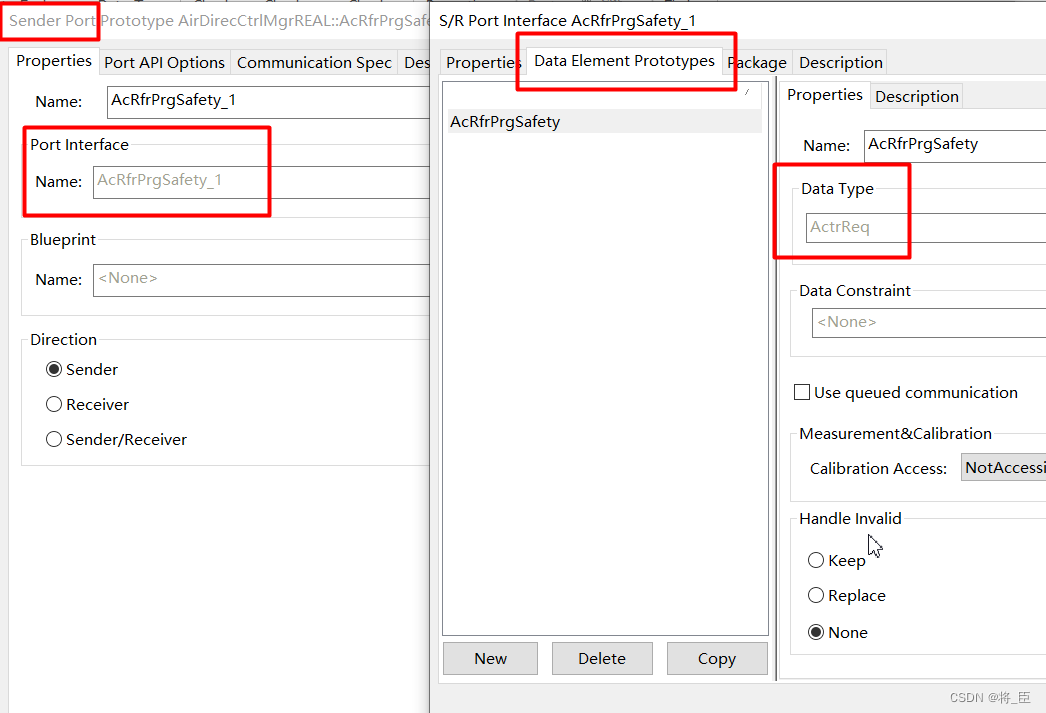Click the Data Type ActrReq field
This screenshot has height=713, width=1046.
point(926,227)
